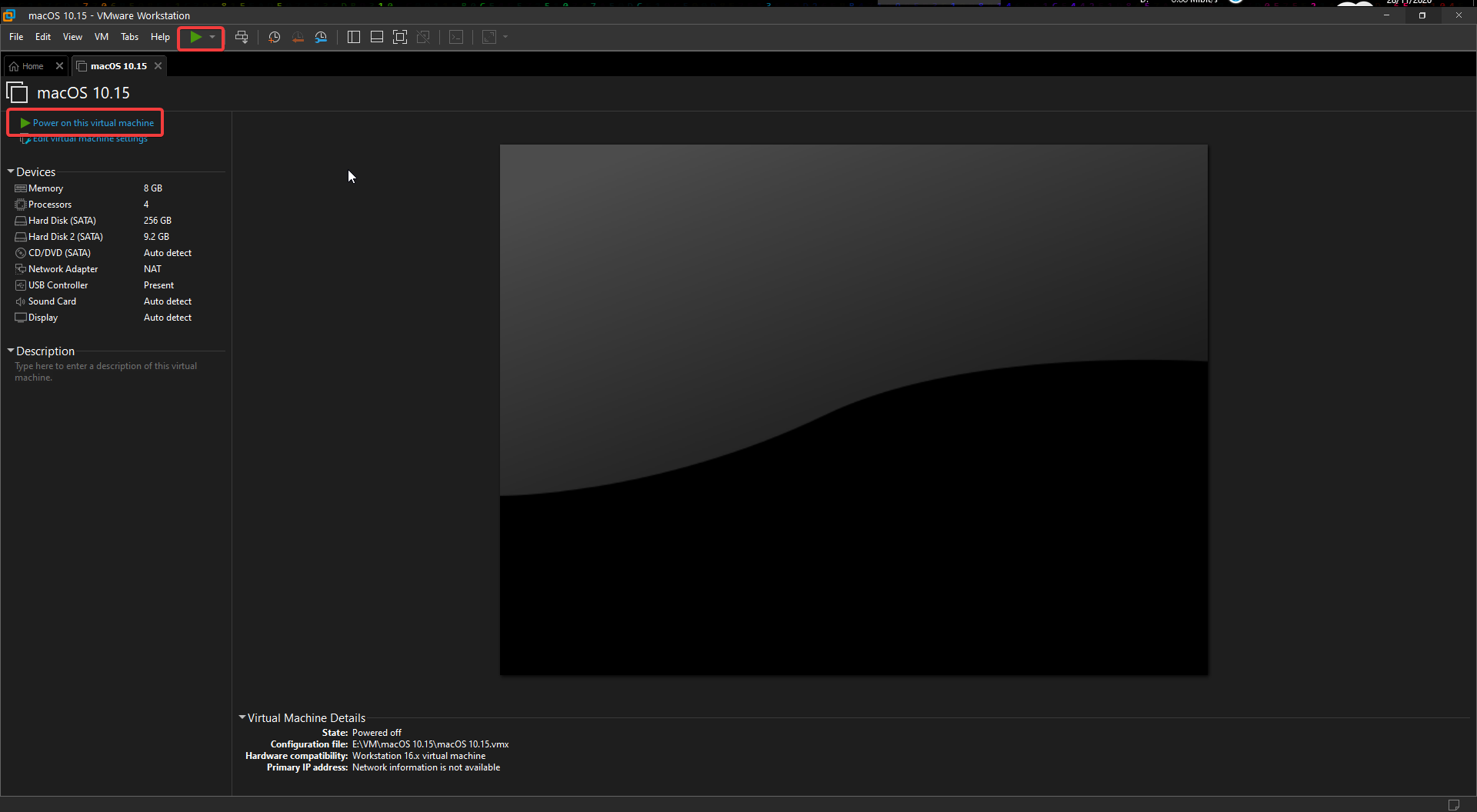Open the Tabs menu

(129, 37)
